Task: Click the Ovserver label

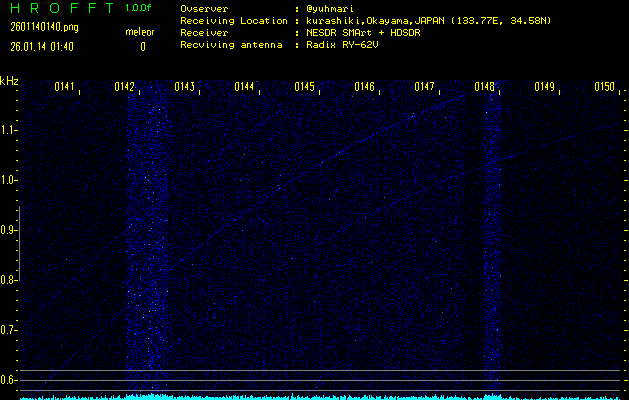Action: coord(204,9)
